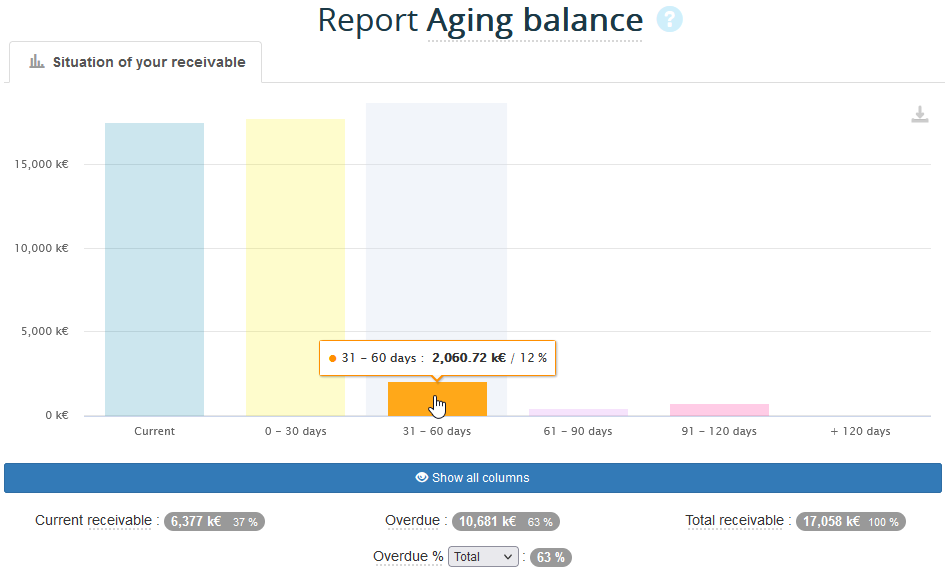This screenshot has width=945, height=576.
Task: Click the bar chart icon on the receivable tab
Action: 36,61
